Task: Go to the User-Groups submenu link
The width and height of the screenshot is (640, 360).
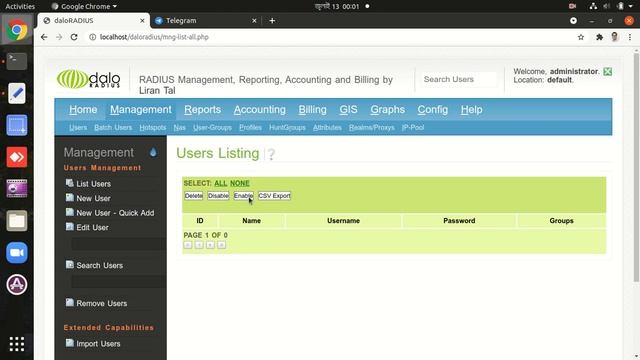Action: click(212, 127)
